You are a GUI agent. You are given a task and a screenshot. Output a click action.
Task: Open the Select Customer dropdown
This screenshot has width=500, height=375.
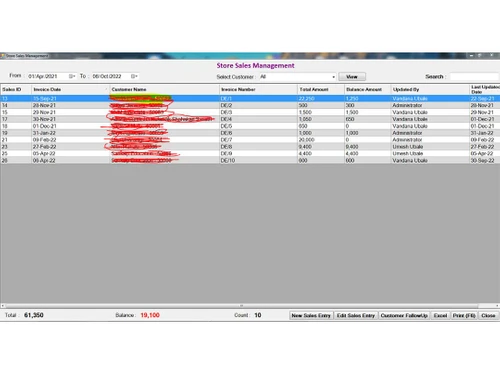[333, 77]
